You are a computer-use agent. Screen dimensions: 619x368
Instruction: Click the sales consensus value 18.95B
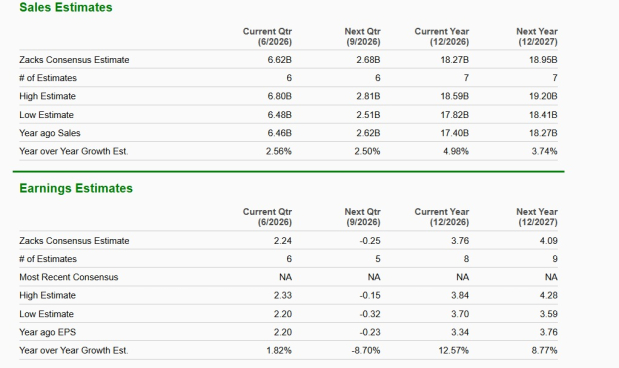(543, 60)
